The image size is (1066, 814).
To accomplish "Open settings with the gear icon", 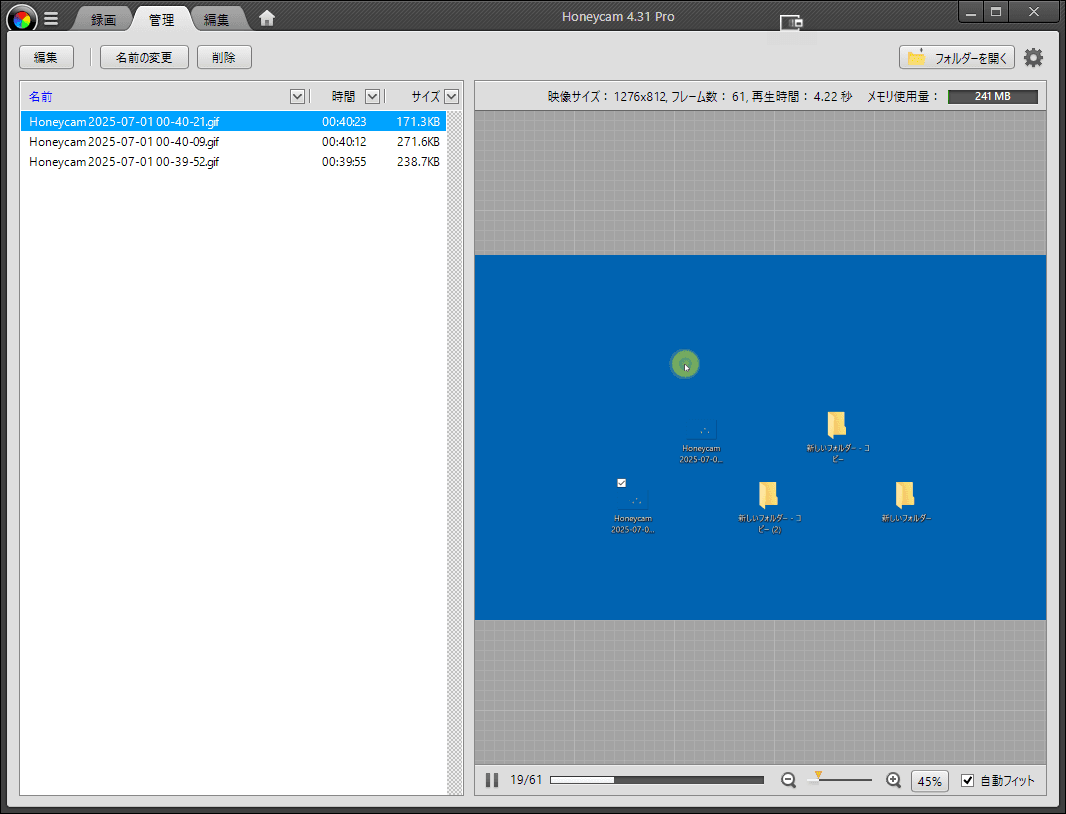I will pyautogui.click(x=1033, y=58).
